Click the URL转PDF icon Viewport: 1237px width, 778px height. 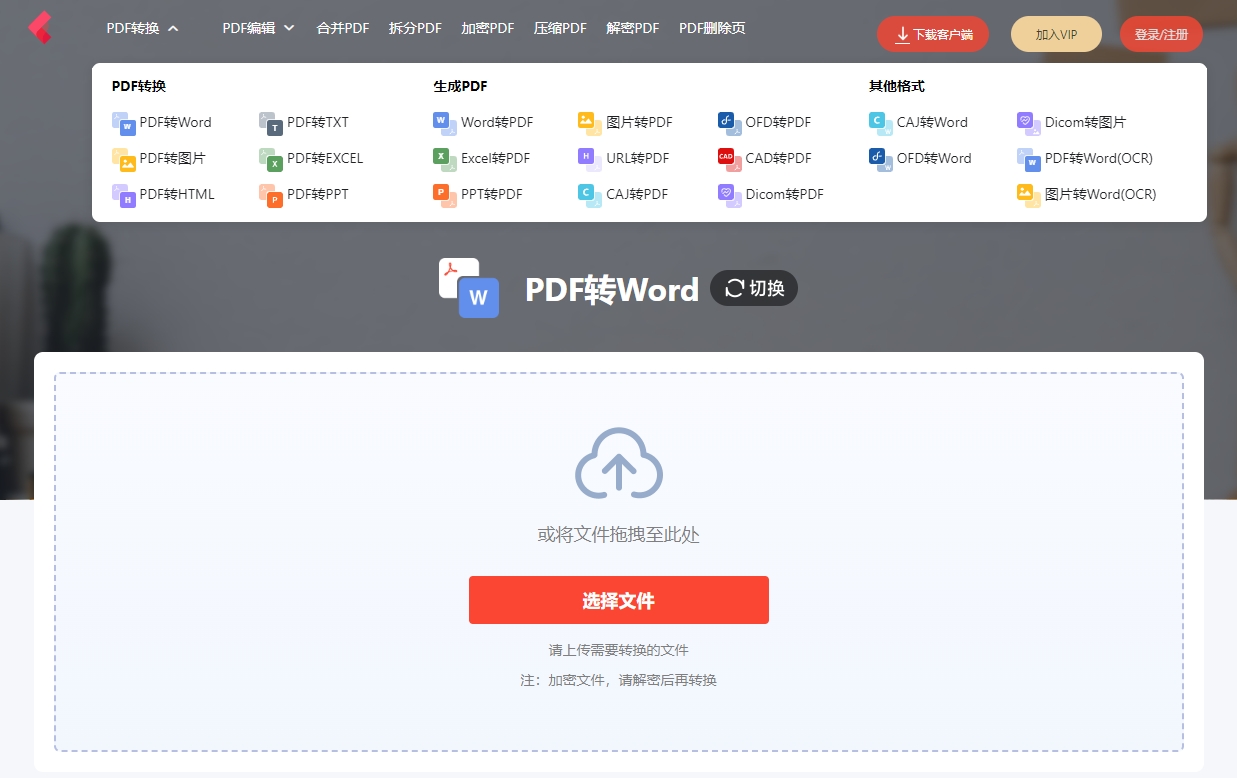[589, 159]
